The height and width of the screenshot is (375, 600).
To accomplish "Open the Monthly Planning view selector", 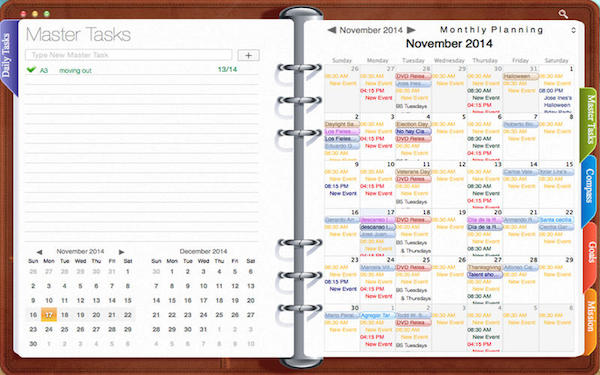I will (x=573, y=30).
